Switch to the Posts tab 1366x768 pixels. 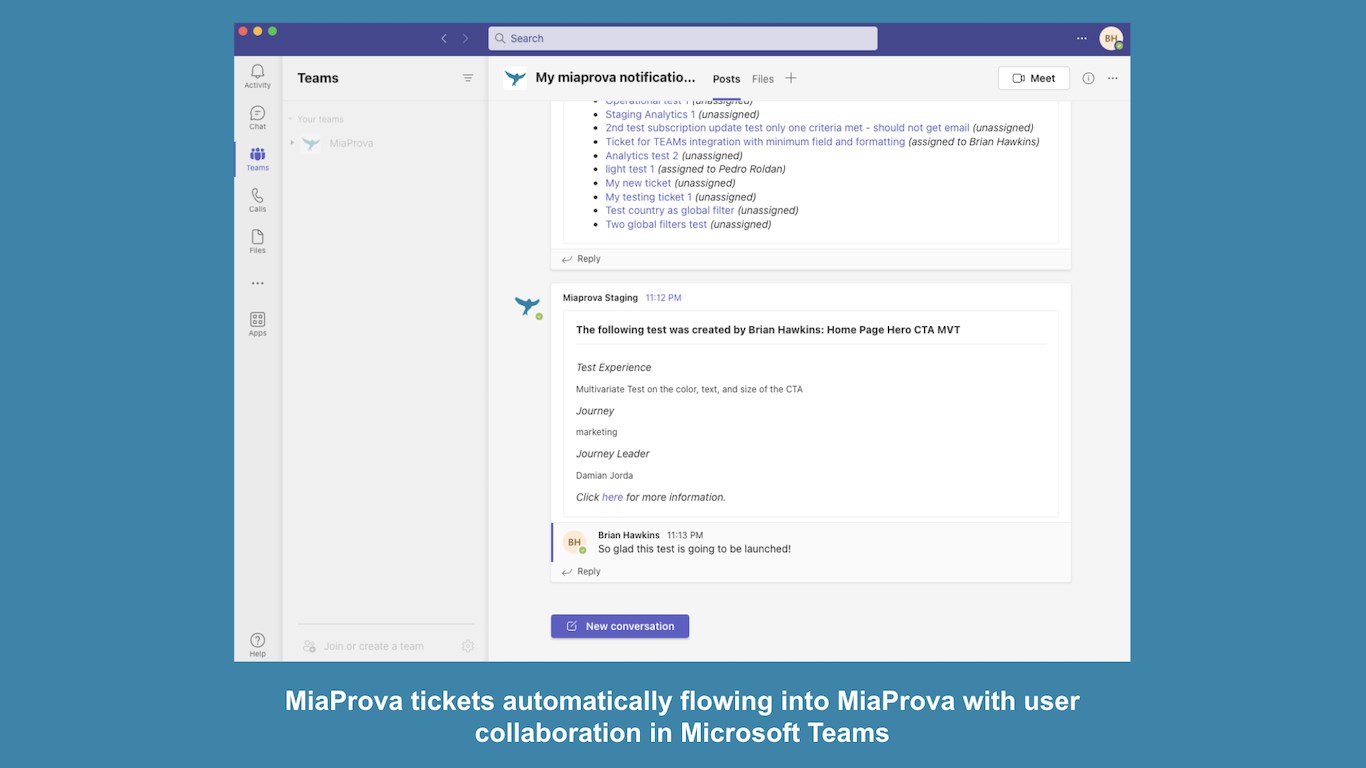(x=726, y=79)
